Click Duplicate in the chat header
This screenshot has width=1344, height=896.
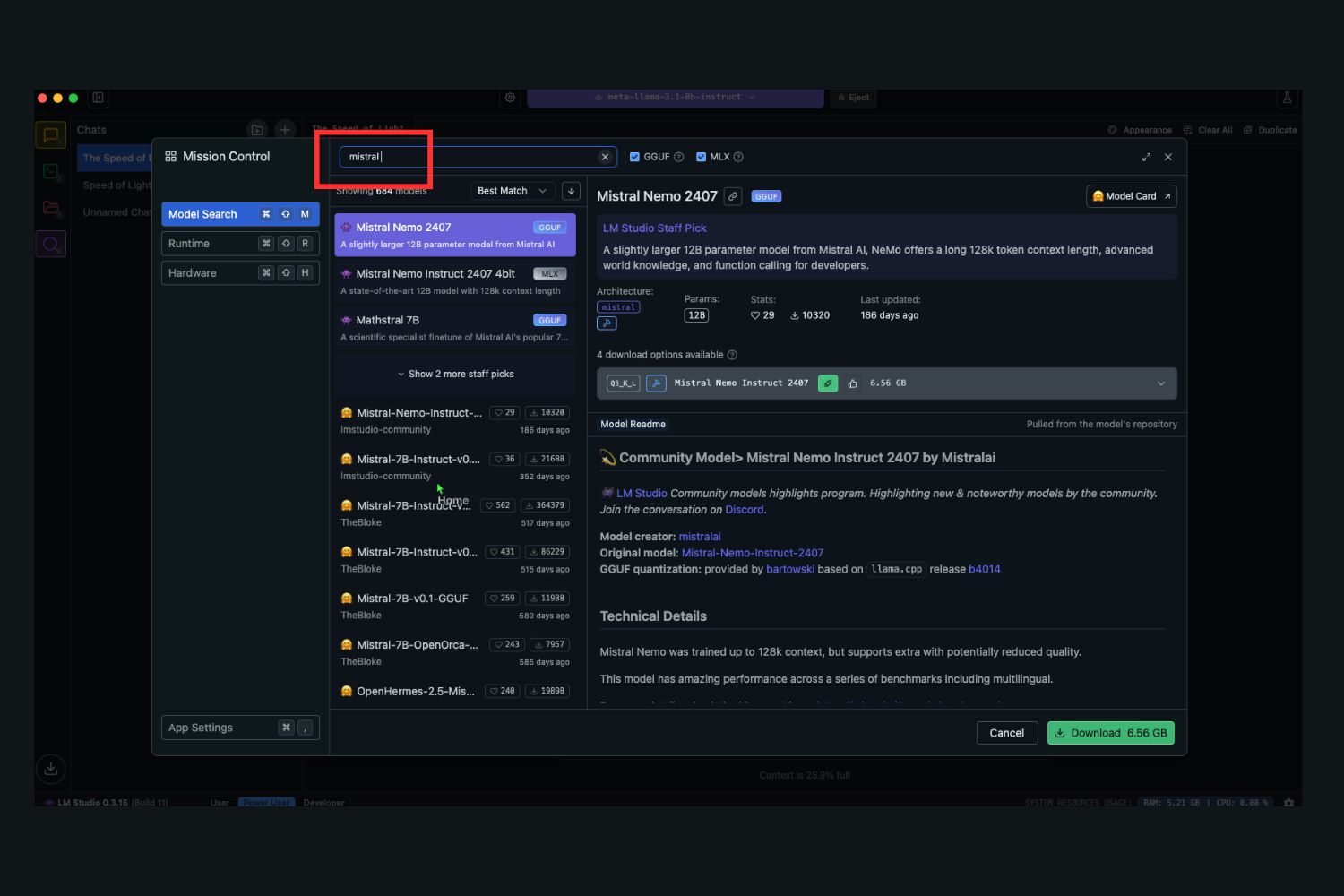point(1271,130)
